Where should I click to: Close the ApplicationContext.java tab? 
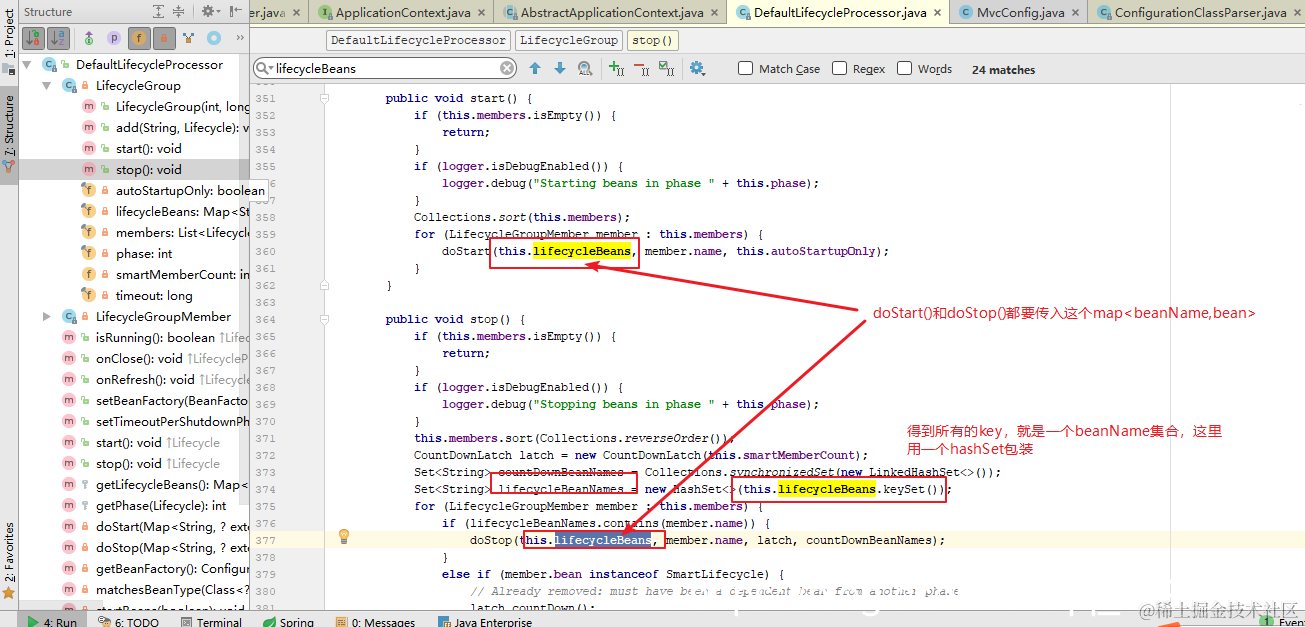481,13
